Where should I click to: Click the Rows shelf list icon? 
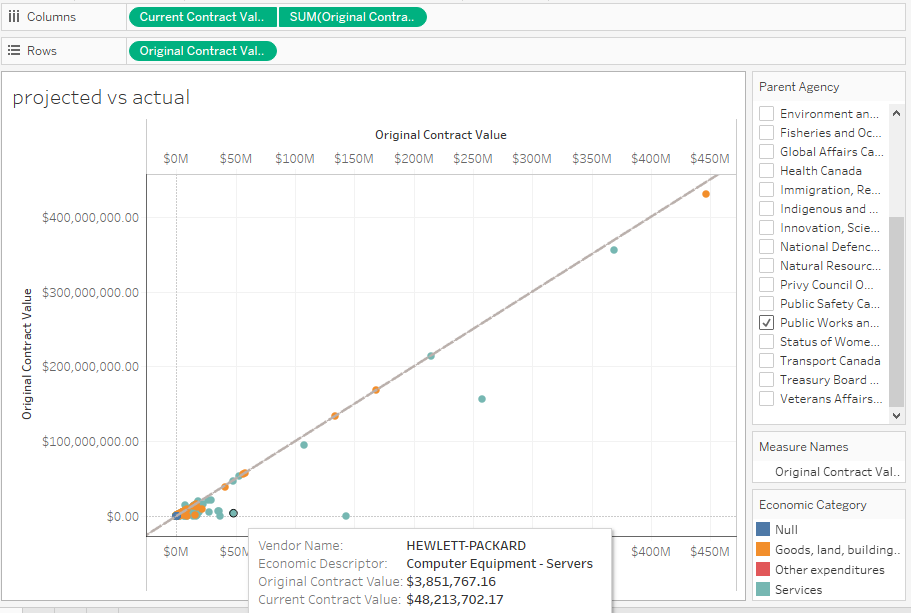pos(13,50)
